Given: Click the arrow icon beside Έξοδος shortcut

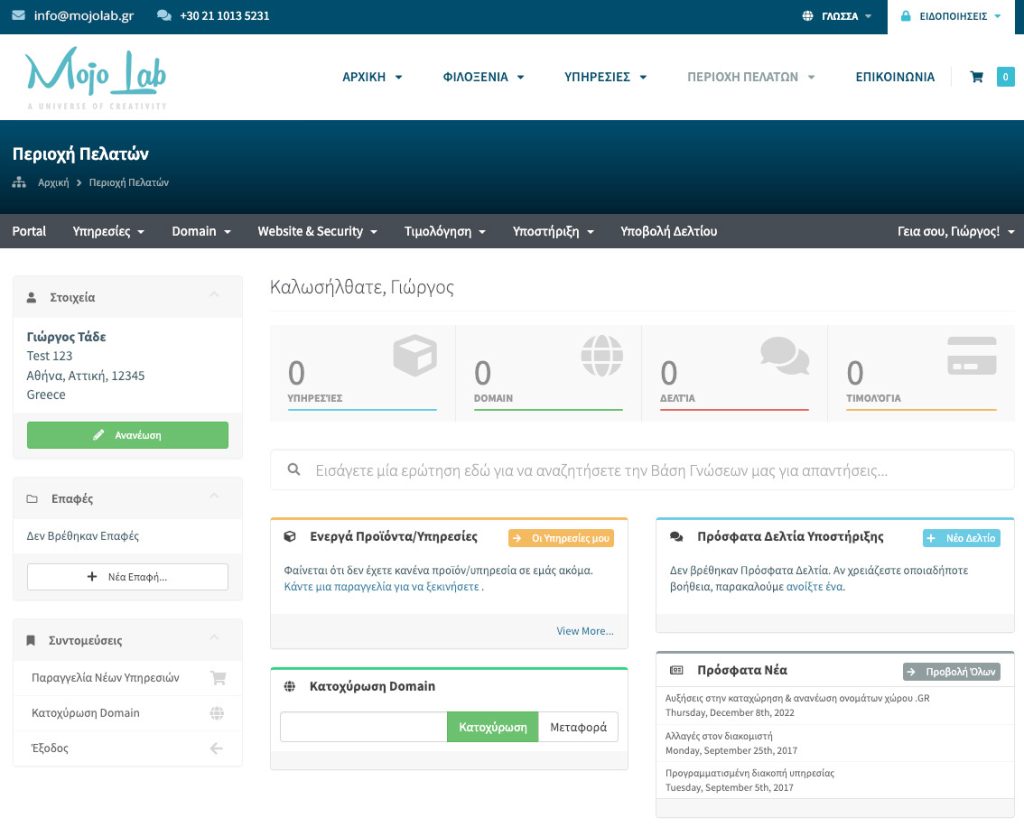Looking at the screenshot, I should pyautogui.click(x=217, y=748).
